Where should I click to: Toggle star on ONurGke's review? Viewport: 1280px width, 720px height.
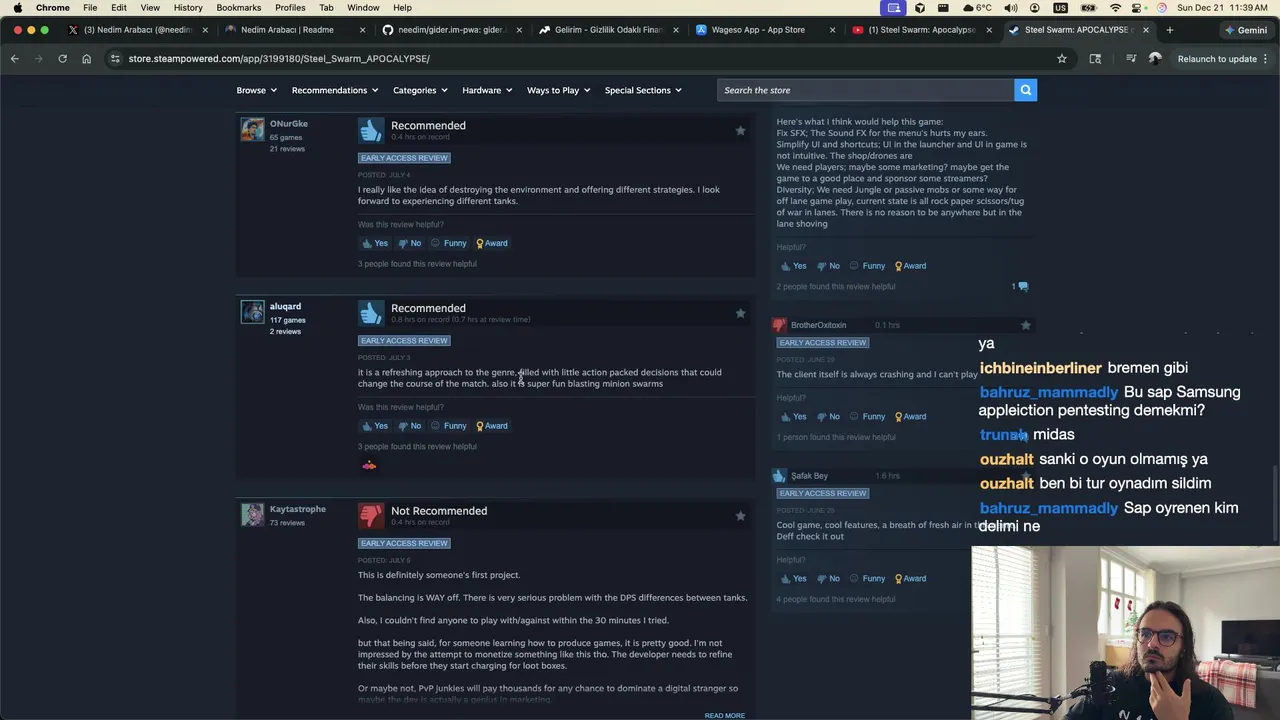[x=740, y=131]
